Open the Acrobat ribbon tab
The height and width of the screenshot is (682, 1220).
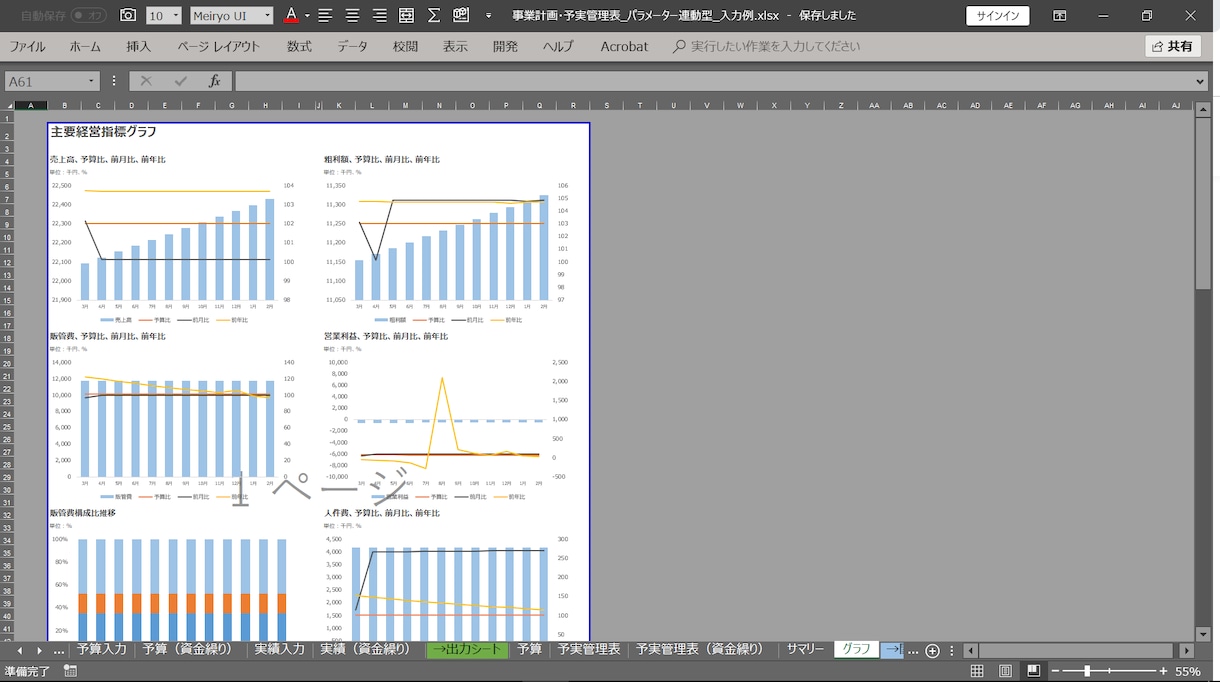[624, 46]
